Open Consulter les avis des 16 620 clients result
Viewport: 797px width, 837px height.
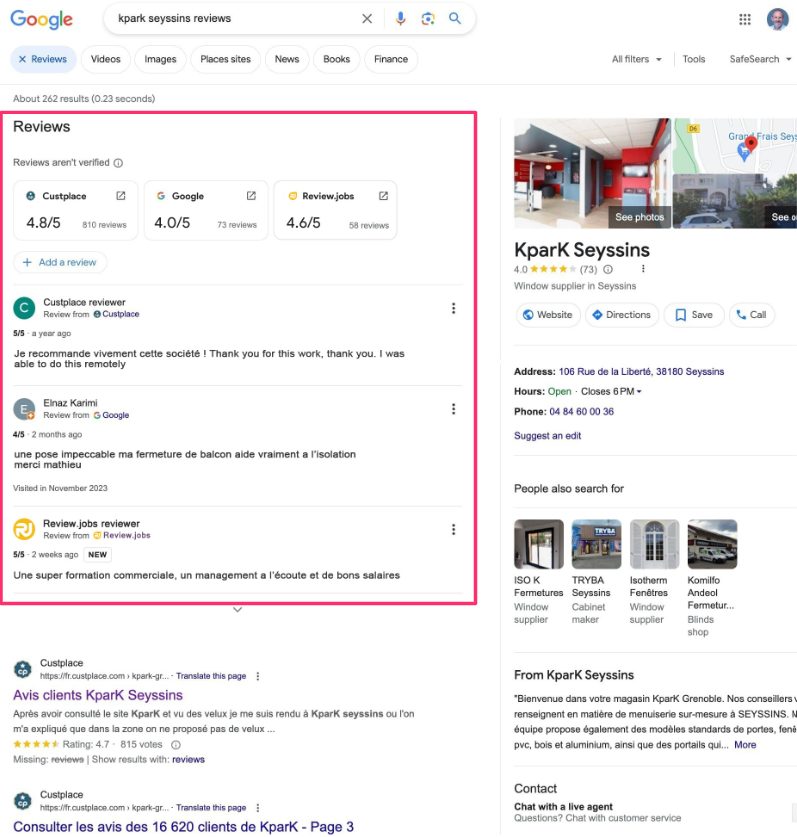pos(183,827)
